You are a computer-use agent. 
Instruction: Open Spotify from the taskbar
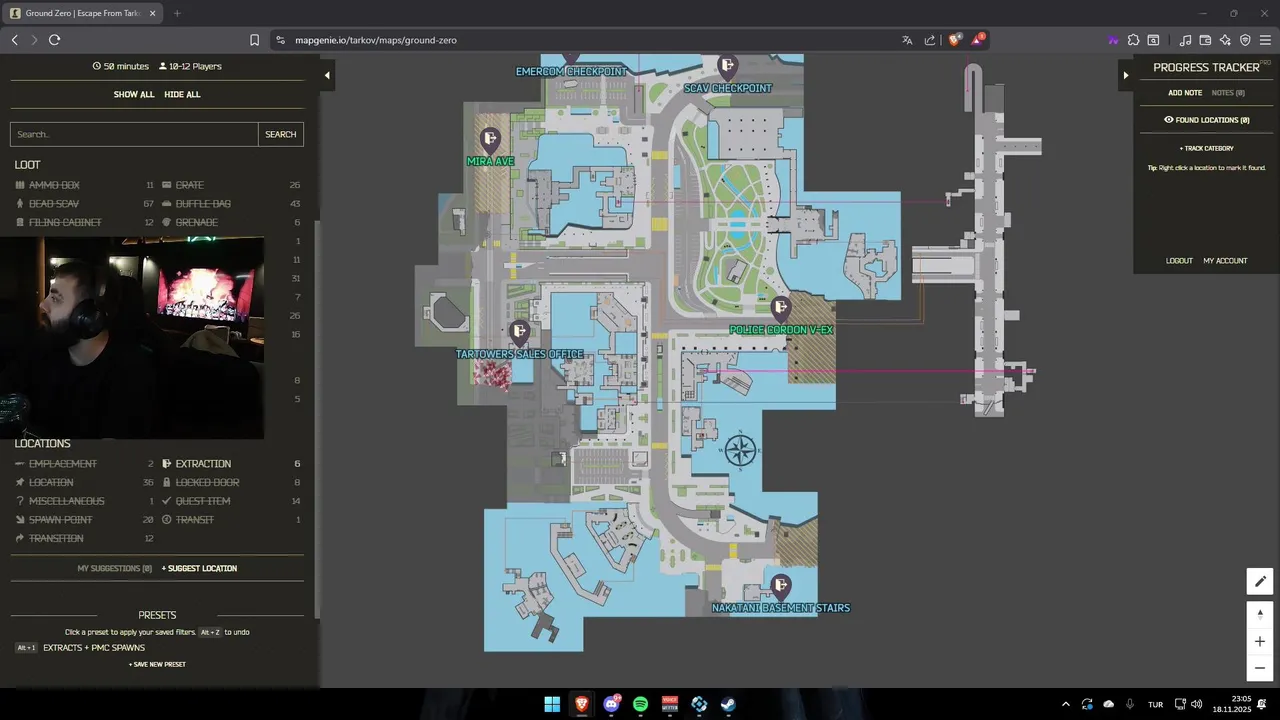click(x=640, y=704)
